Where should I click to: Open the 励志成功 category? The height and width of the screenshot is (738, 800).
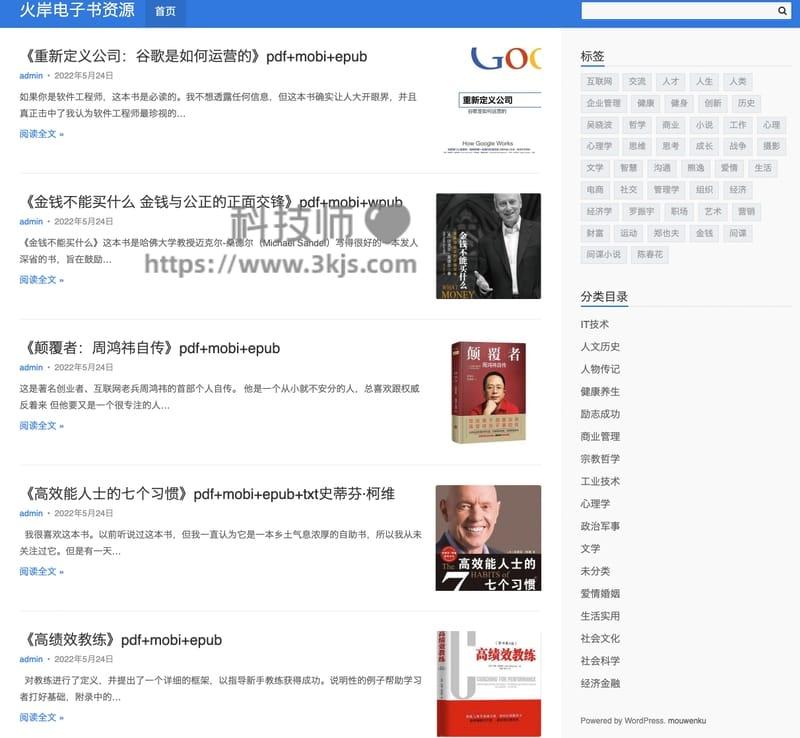point(600,414)
